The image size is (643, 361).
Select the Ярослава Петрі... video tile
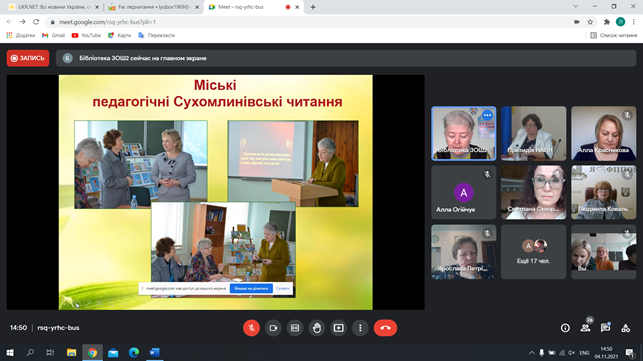pyautogui.click(x=463, y=251)
